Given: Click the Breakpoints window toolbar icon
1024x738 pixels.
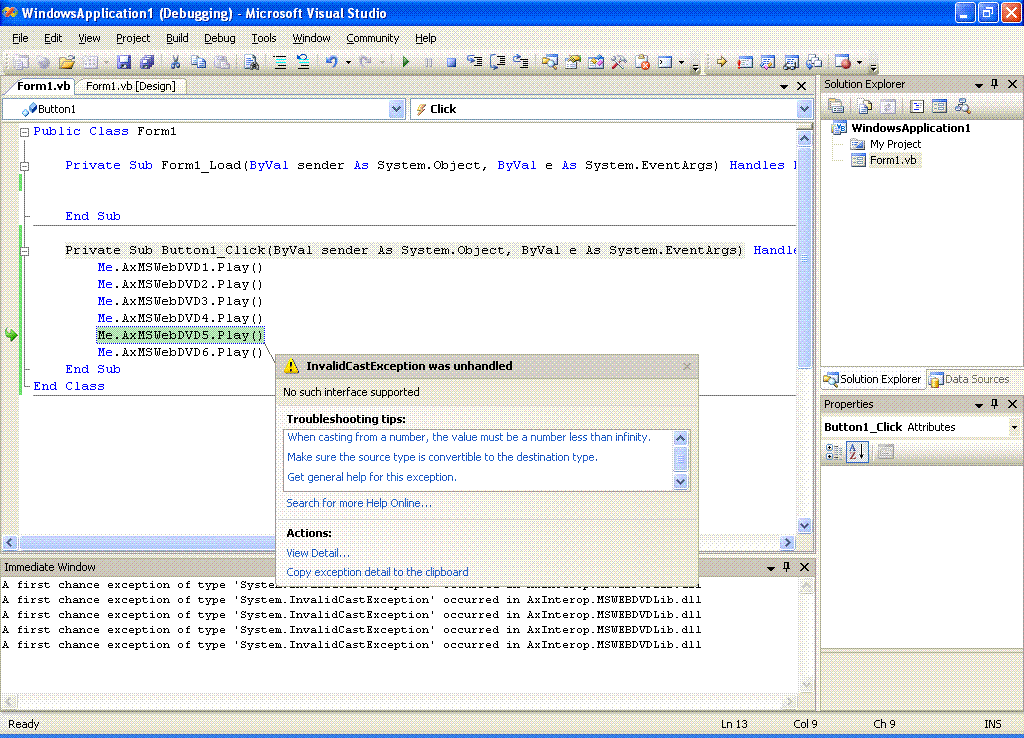Looking at the screenshot, I should (x=843, y=63).
